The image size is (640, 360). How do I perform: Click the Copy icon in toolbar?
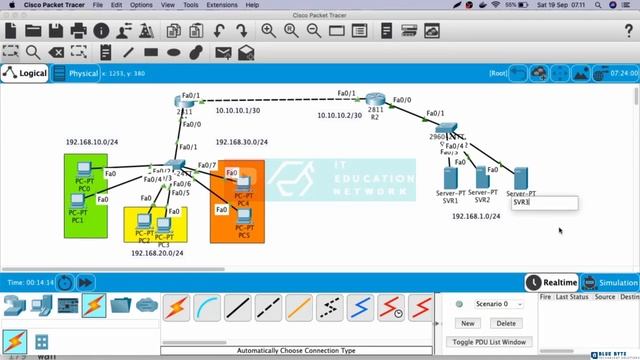(173, 31)
